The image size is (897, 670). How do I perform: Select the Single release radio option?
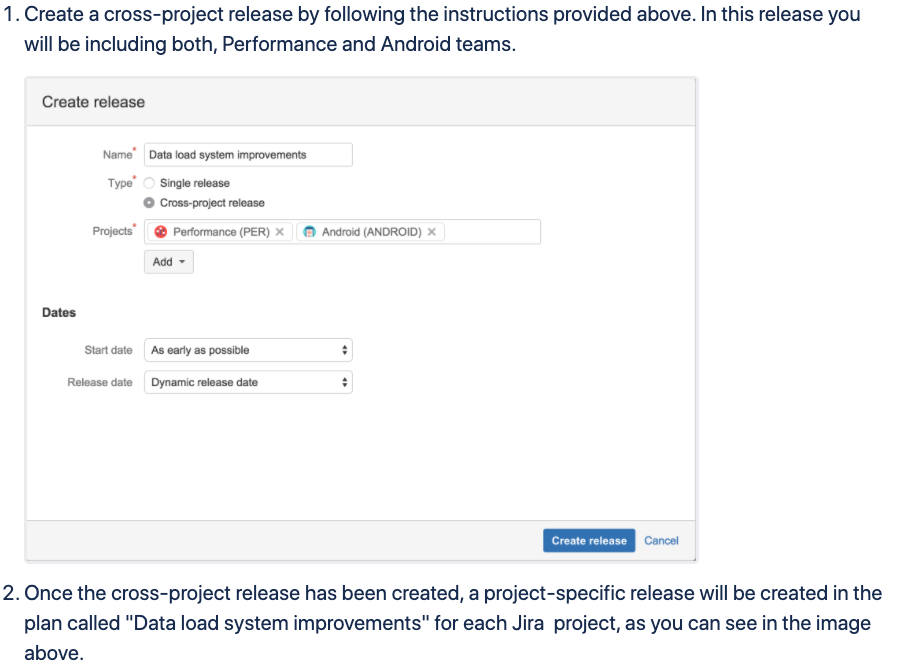coord(149,183)
